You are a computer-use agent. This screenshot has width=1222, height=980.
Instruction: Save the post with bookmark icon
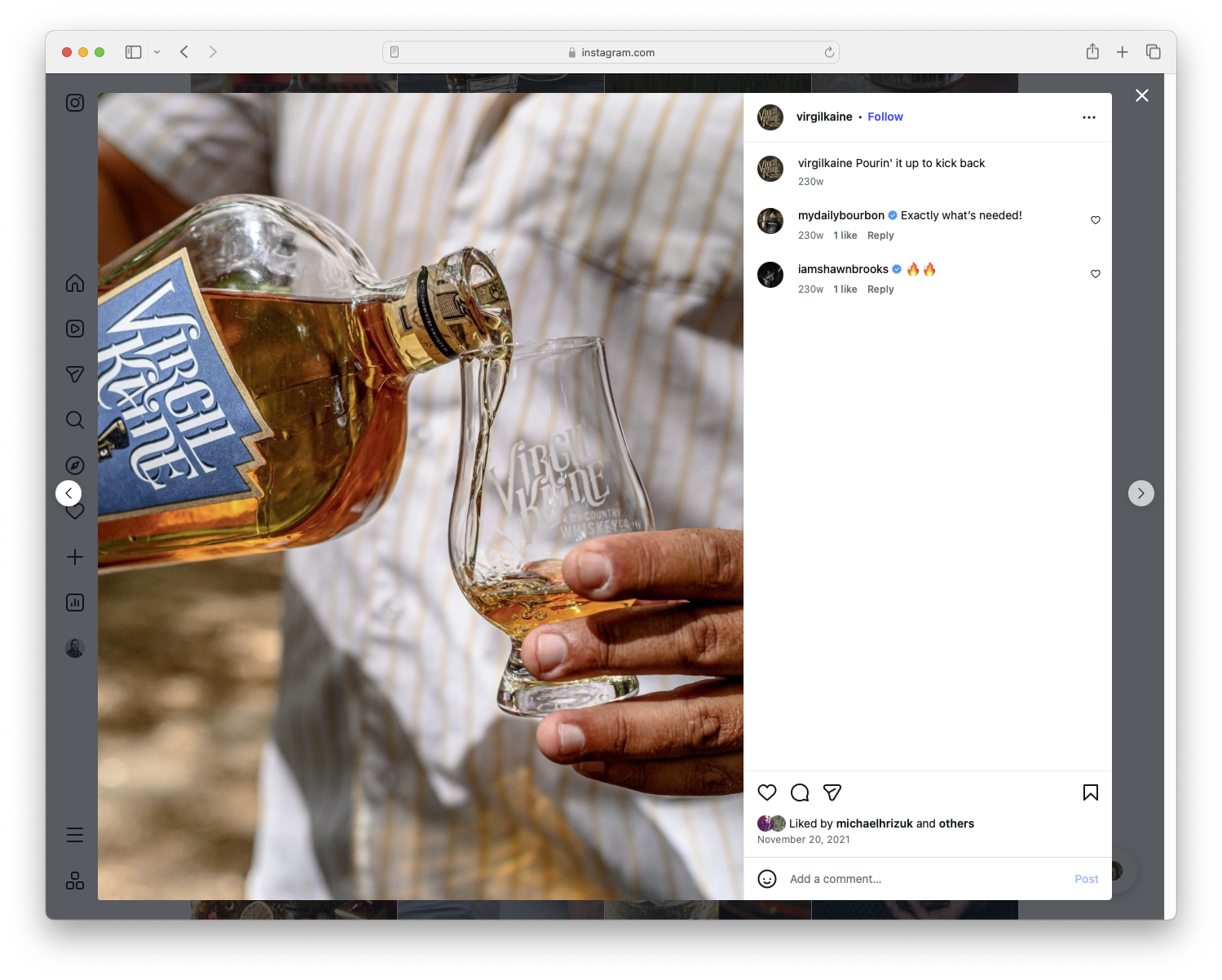coord(1091,792)
